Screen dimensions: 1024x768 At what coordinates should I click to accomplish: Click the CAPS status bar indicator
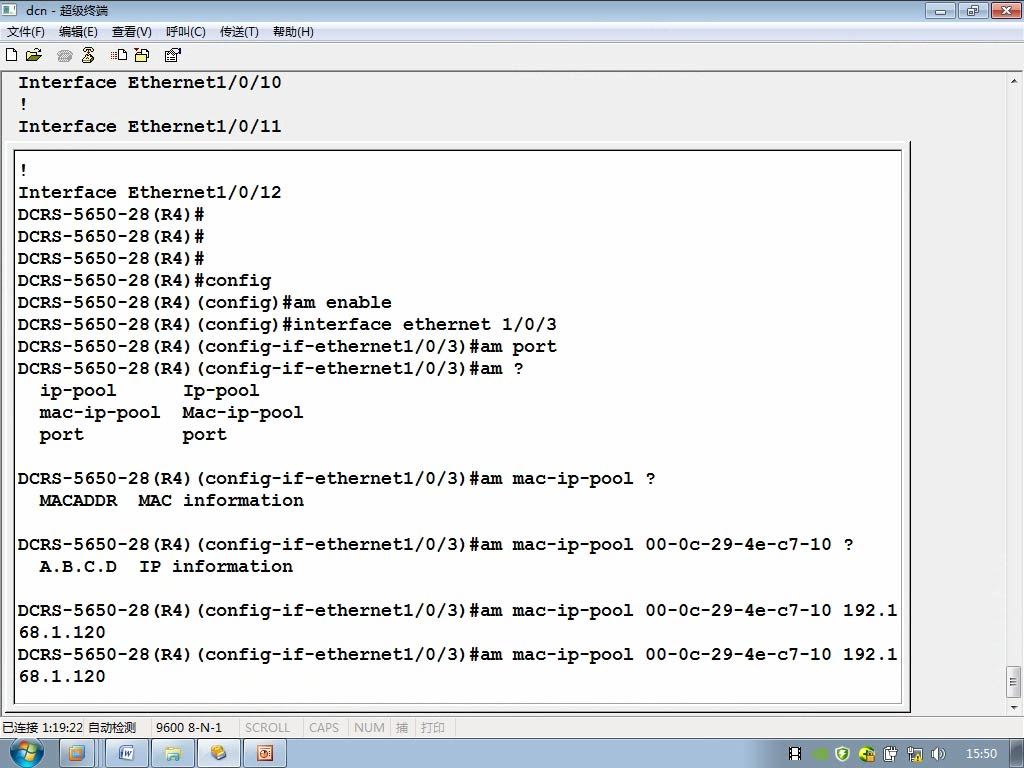point(324,728)
